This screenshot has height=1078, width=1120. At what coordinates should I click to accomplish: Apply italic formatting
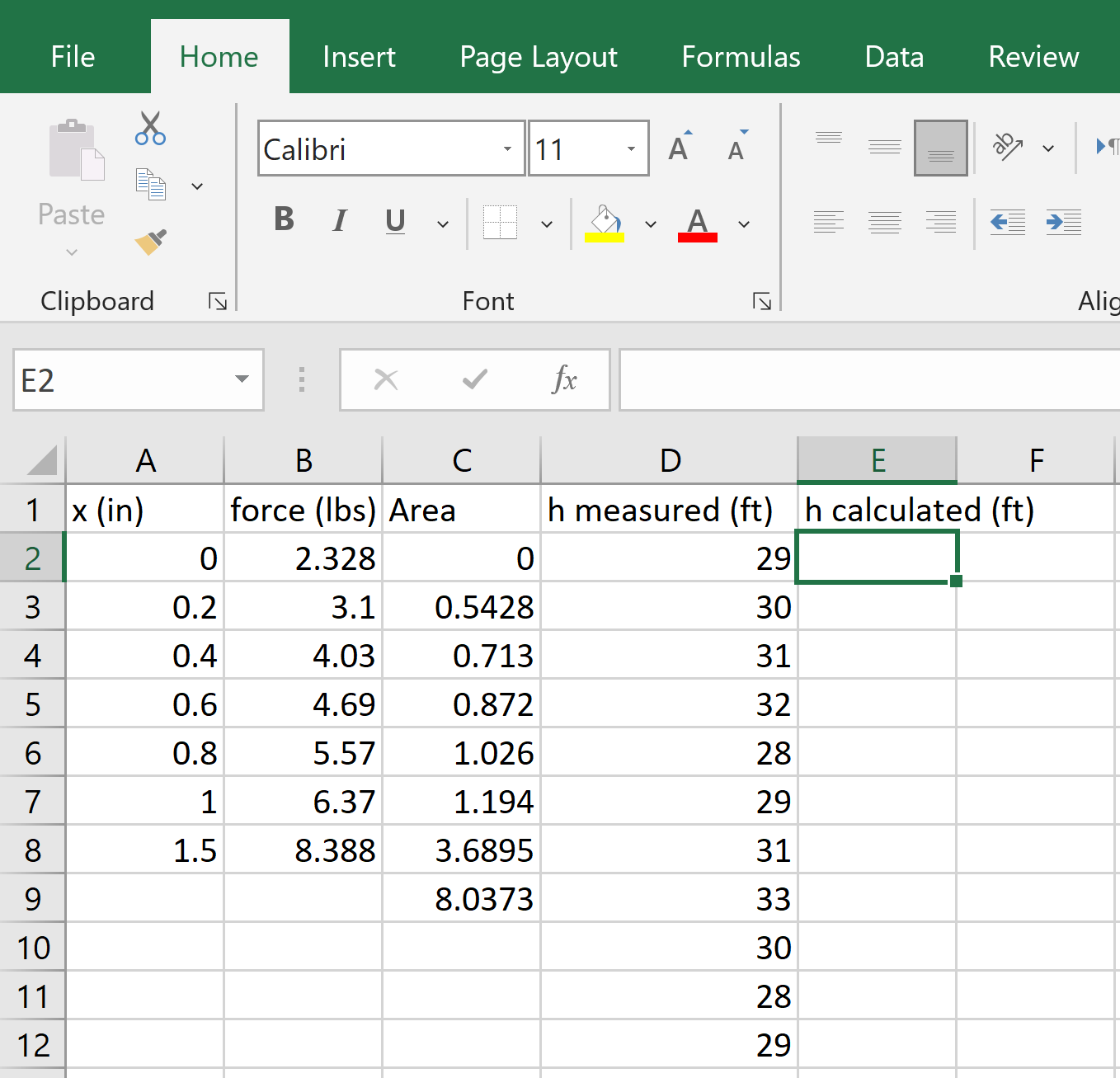pos(339,220)
